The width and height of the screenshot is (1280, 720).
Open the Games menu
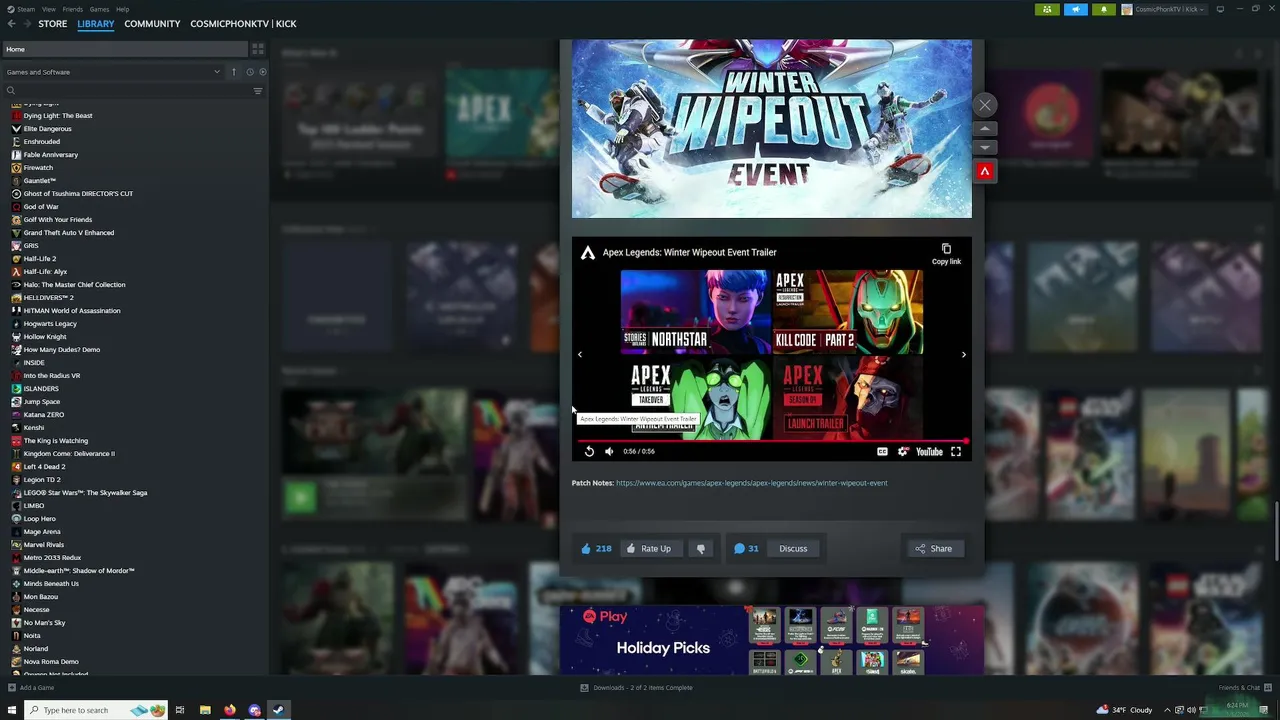(x=99, y=9)
